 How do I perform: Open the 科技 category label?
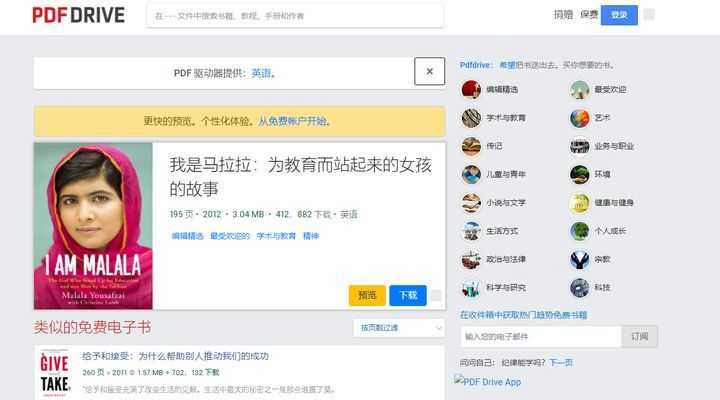coord(602,288)
